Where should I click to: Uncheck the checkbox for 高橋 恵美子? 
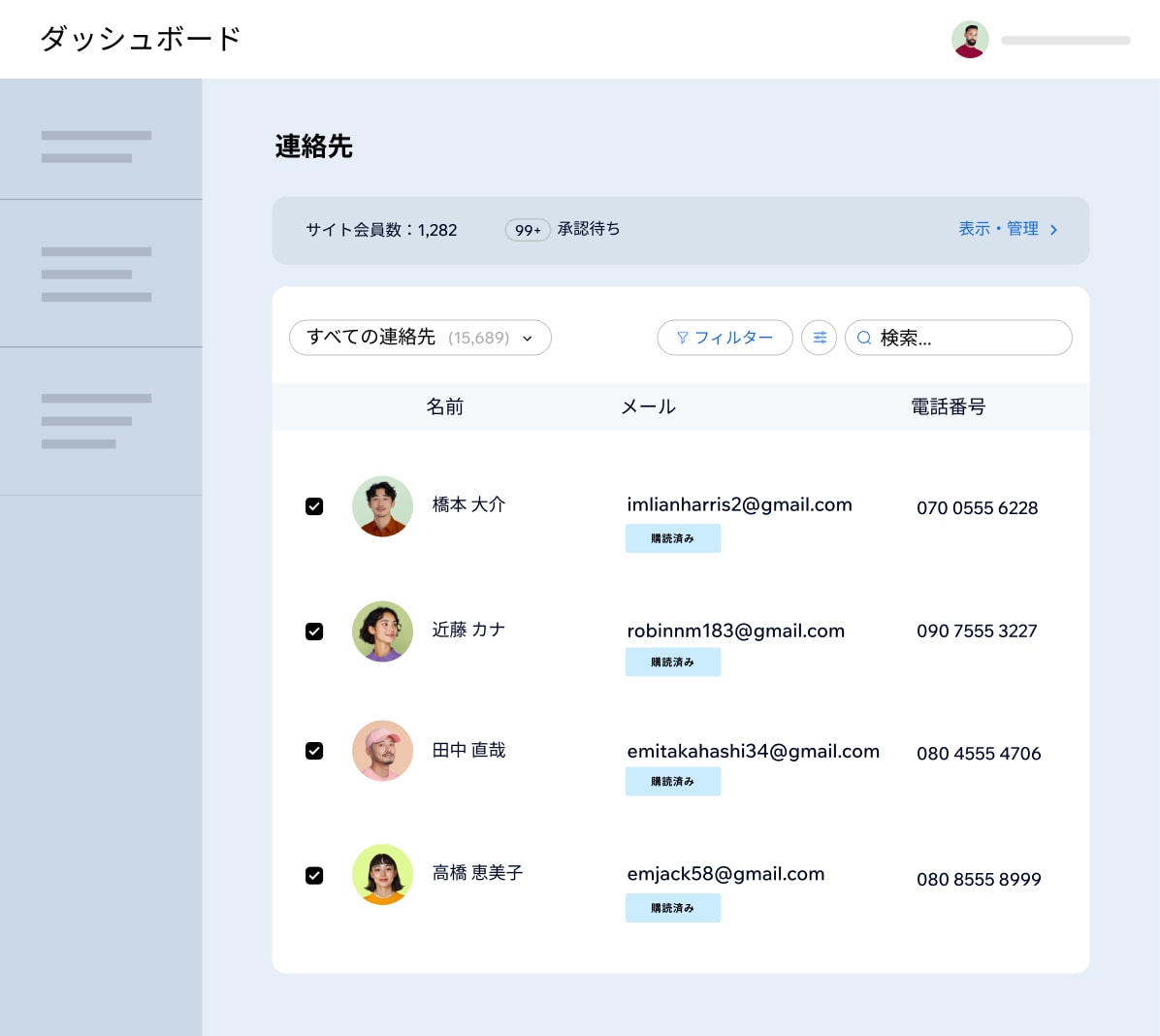314,875
